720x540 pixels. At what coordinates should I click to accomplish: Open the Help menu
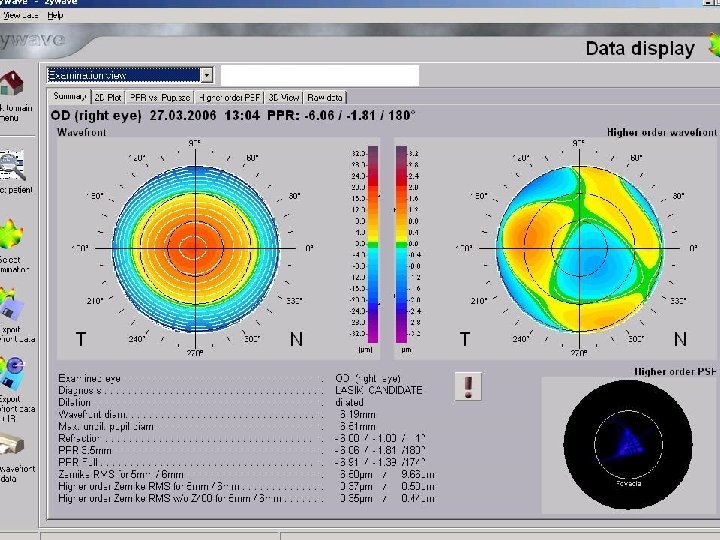[x=55, y=15]
